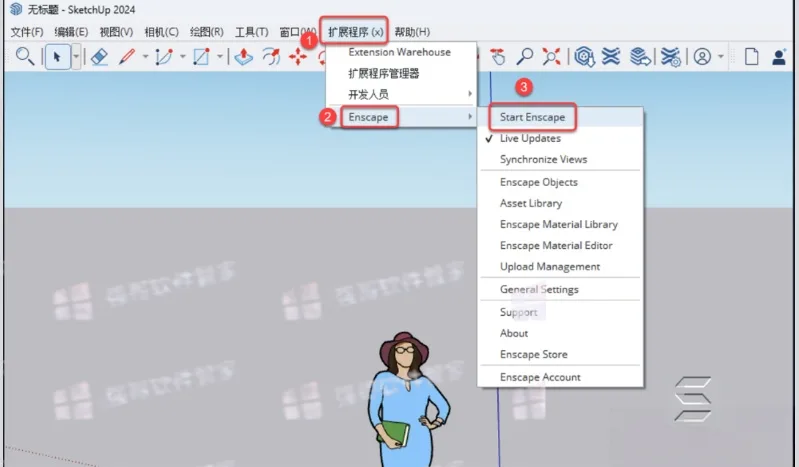Screen dimensions: 799x467
Task: Choose the Pan hand tool
Action: click(498, 57)
